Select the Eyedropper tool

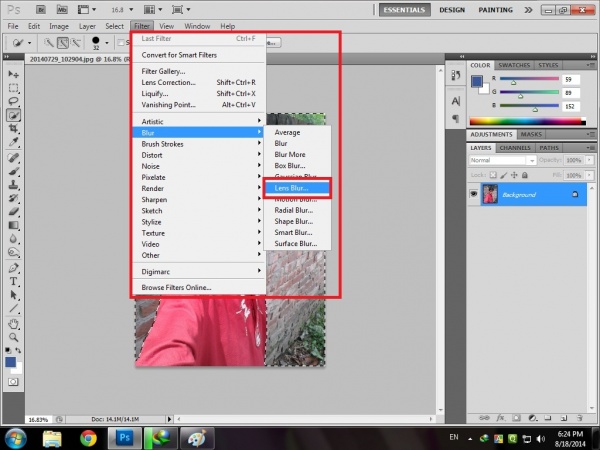tap(13, 142)
